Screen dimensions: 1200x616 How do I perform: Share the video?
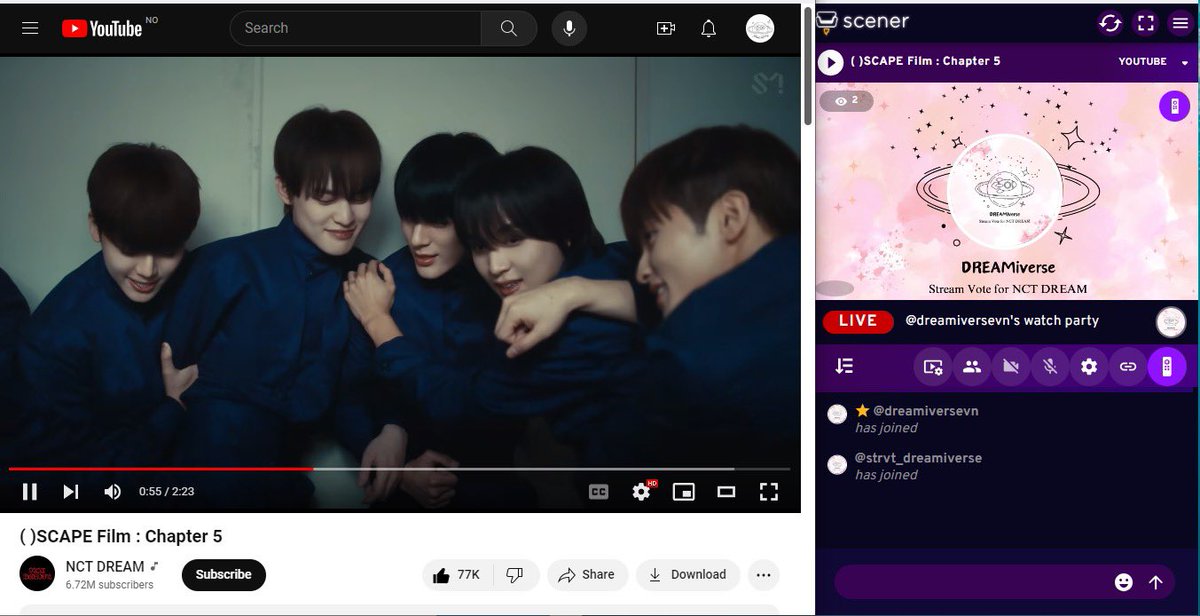point(587,574)
